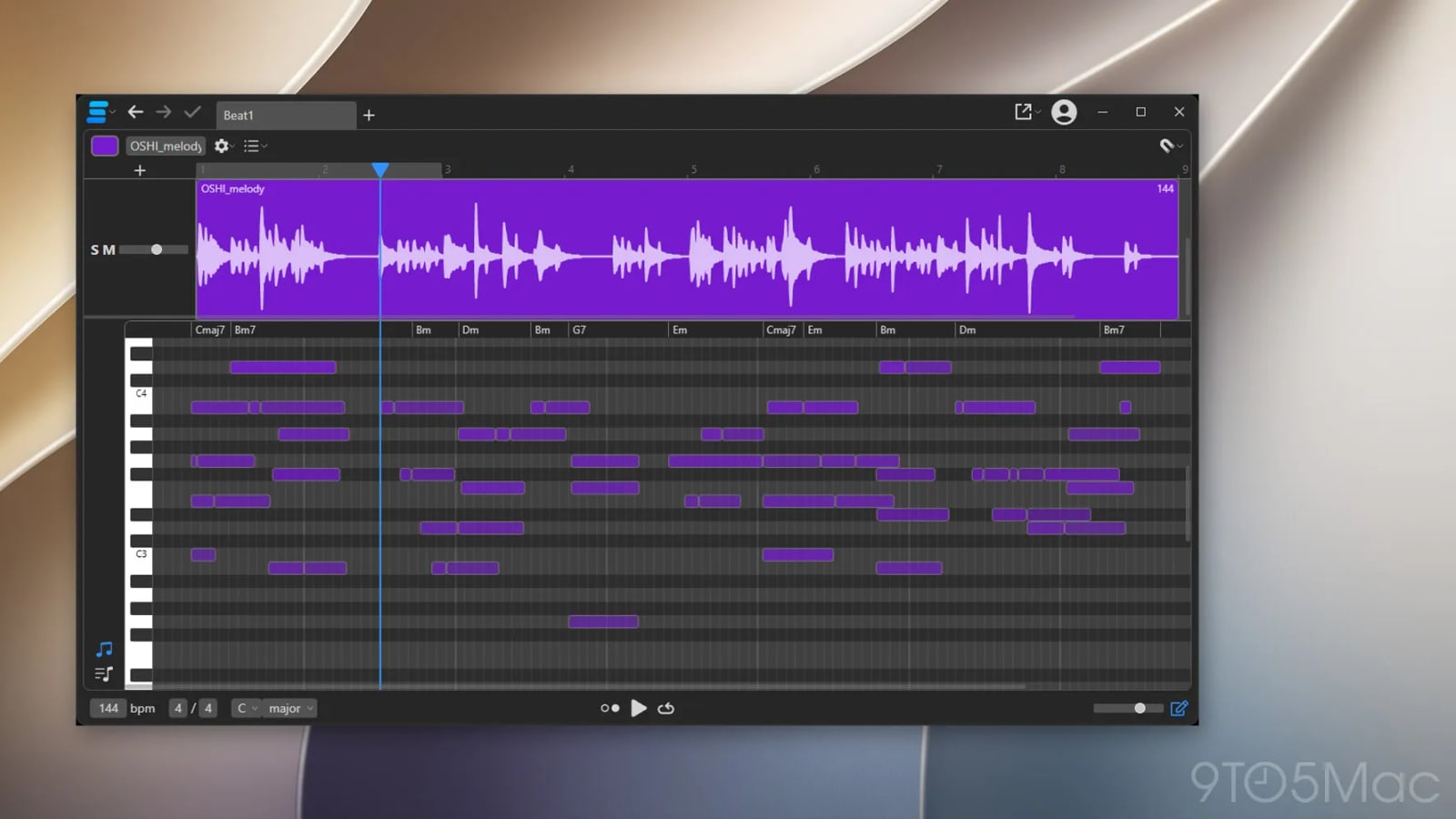Click the lowest purple note in piano roll
The height and width of the screenshot is (819, 1456).
pos(603,622)
